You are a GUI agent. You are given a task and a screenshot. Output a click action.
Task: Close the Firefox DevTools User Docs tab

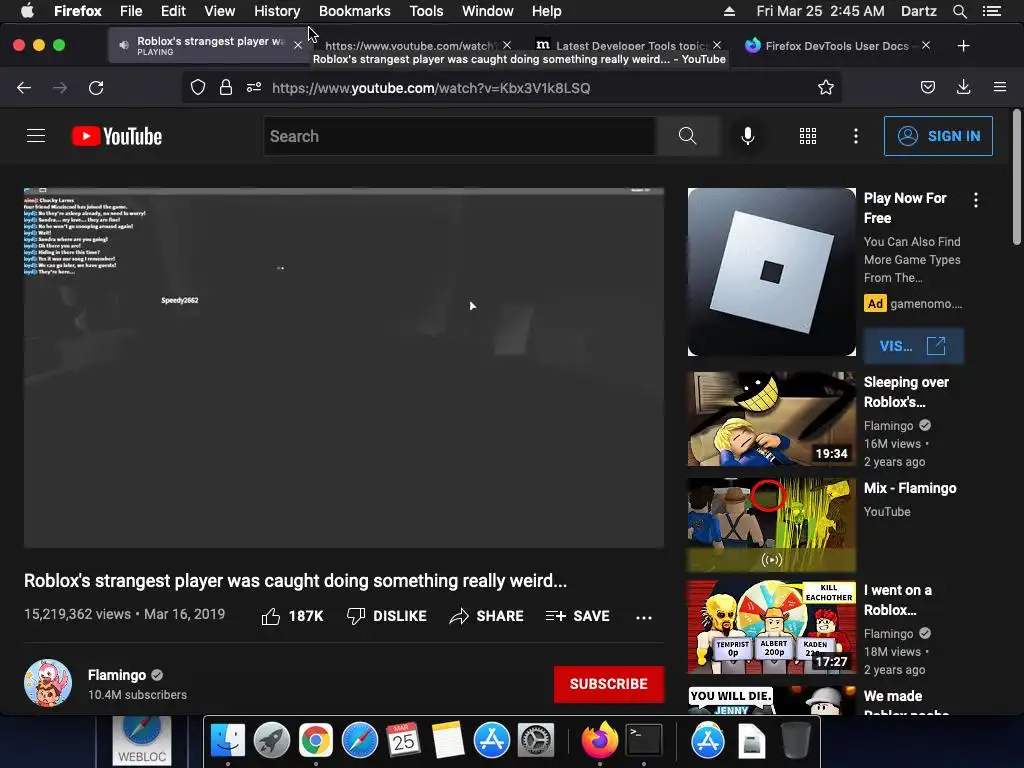926,45
